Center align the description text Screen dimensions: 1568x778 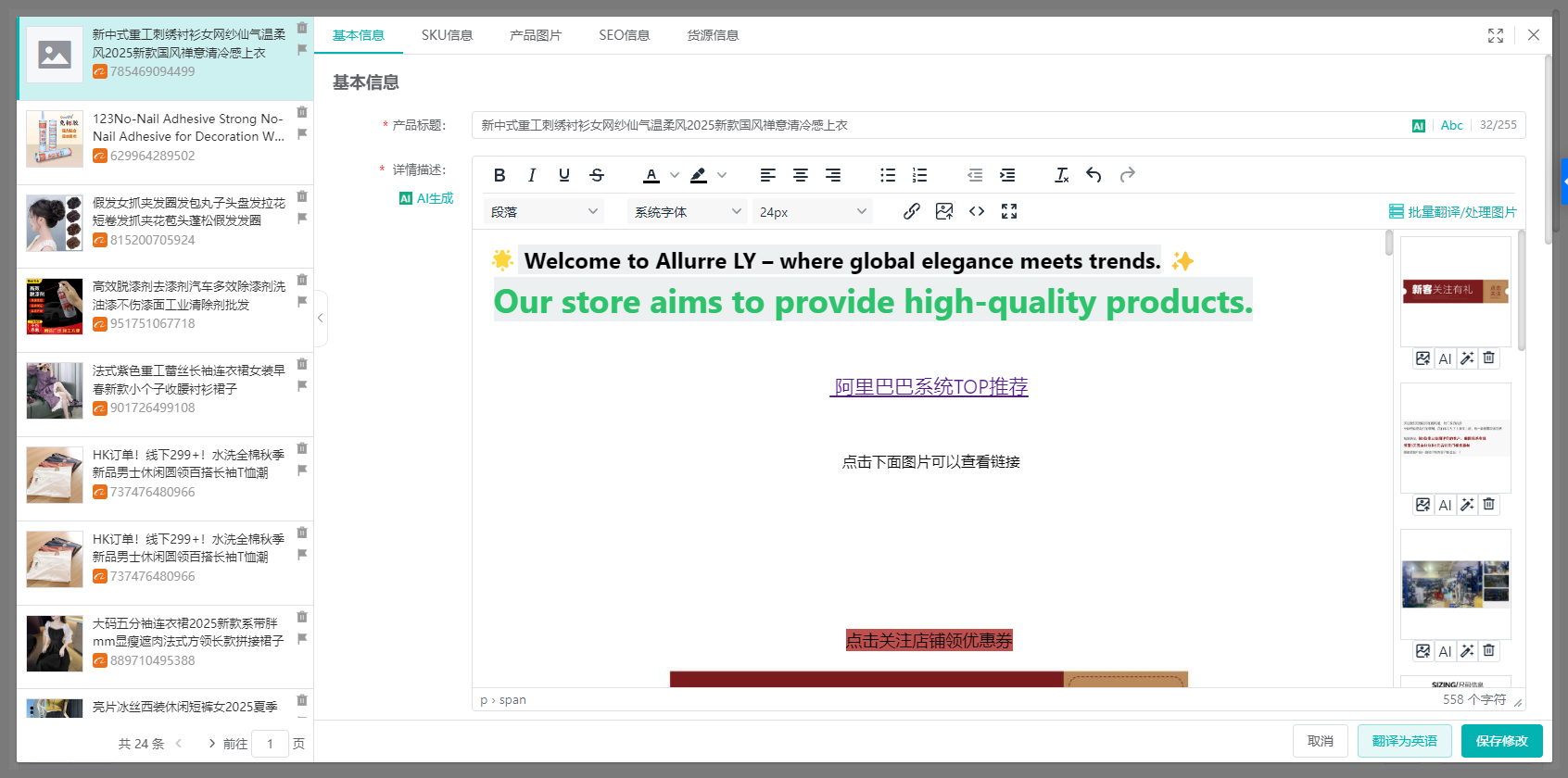pyautogui.click(x=801, y=175)
